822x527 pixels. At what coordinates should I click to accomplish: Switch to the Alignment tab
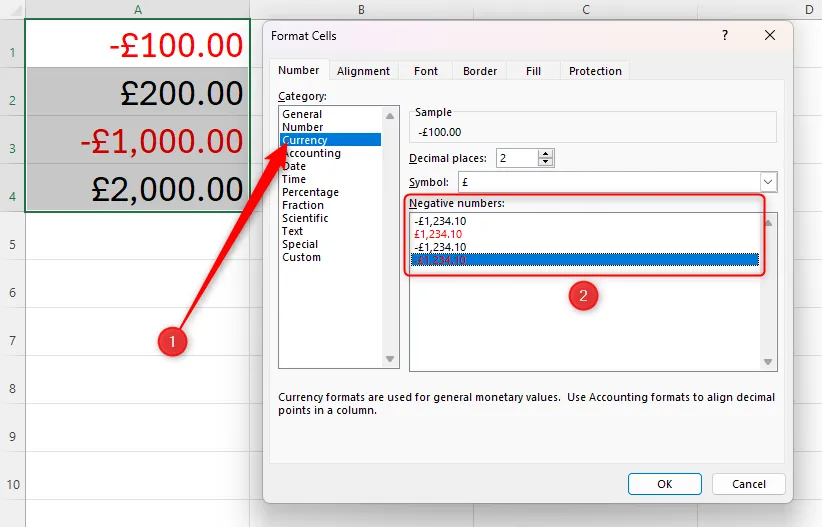[x=363, y=71]
